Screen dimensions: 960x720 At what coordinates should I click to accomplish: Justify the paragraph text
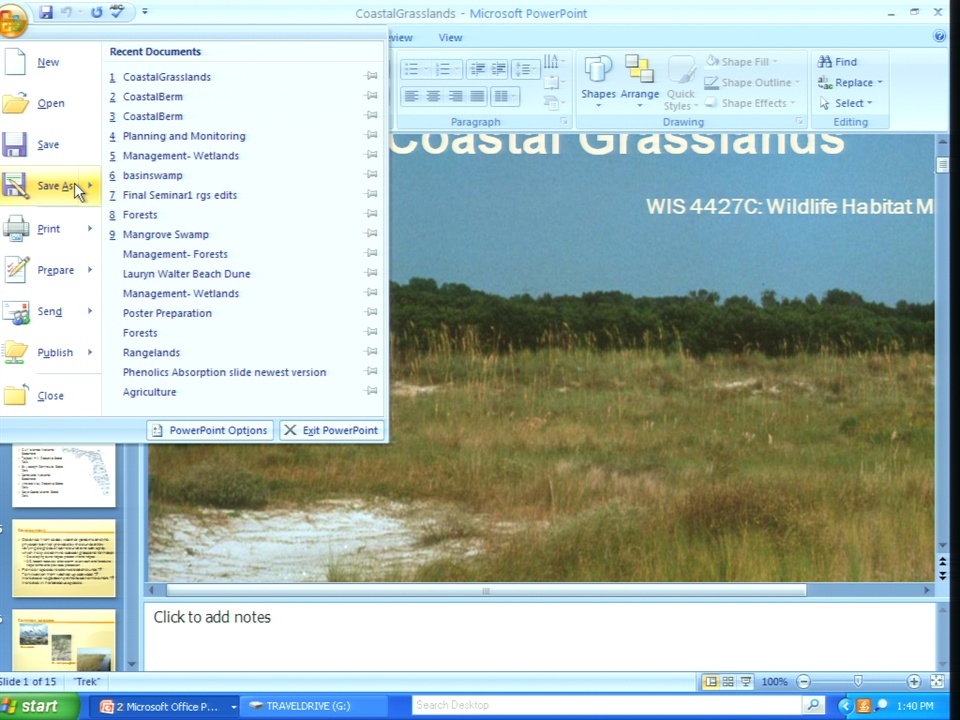point(477,96)
